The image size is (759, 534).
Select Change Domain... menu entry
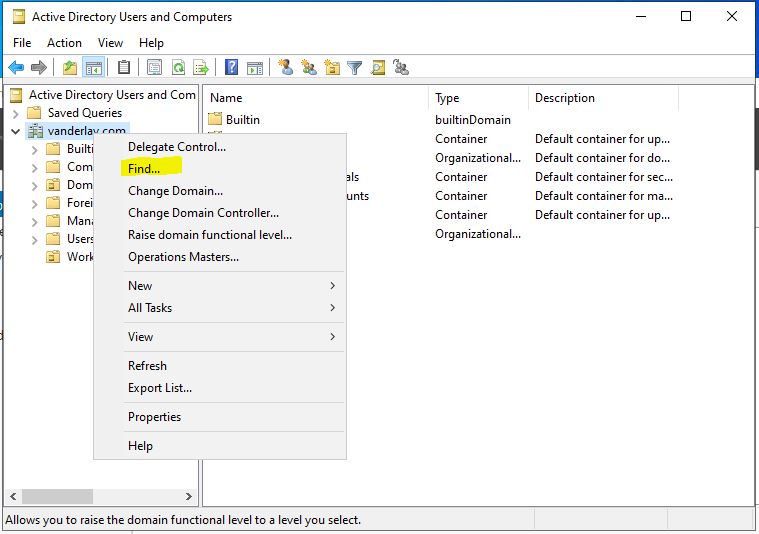(x=220, y=191)
